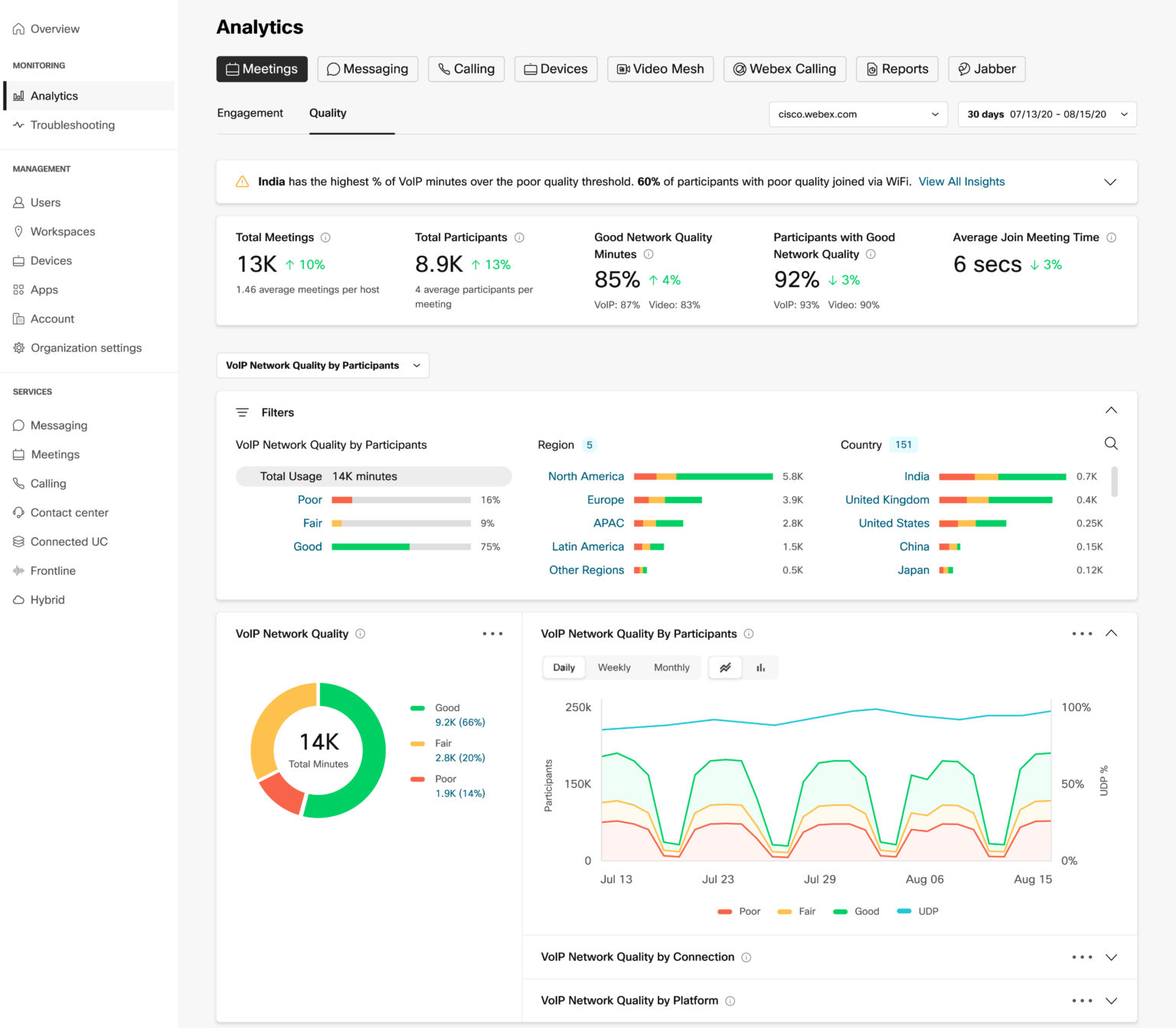Select the Weekly interval toggle

click(614, 667)
